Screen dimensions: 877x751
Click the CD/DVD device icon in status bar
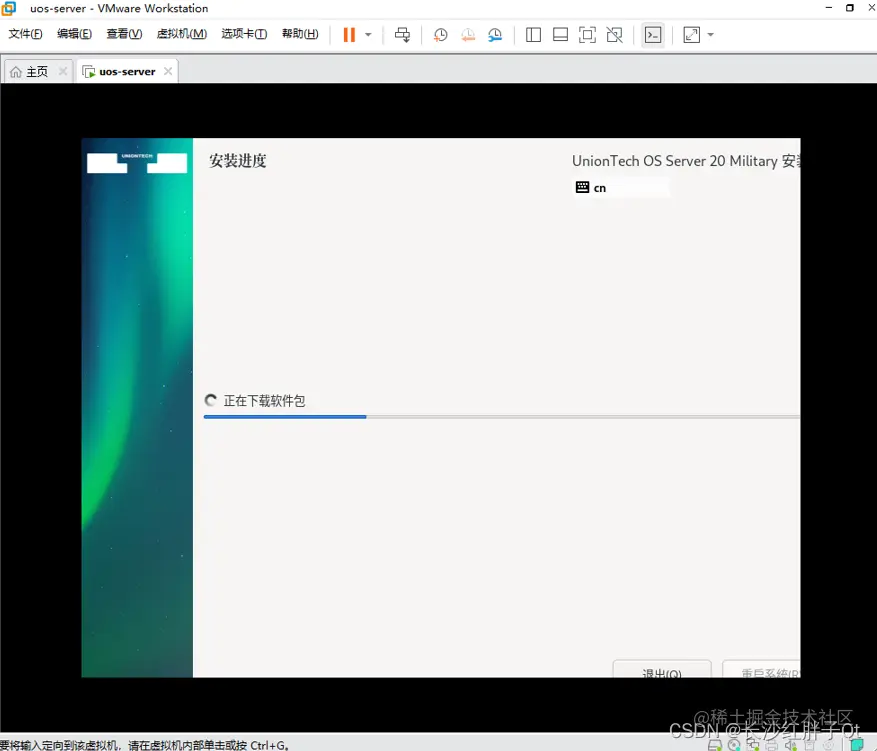click(x=733, y=744)
